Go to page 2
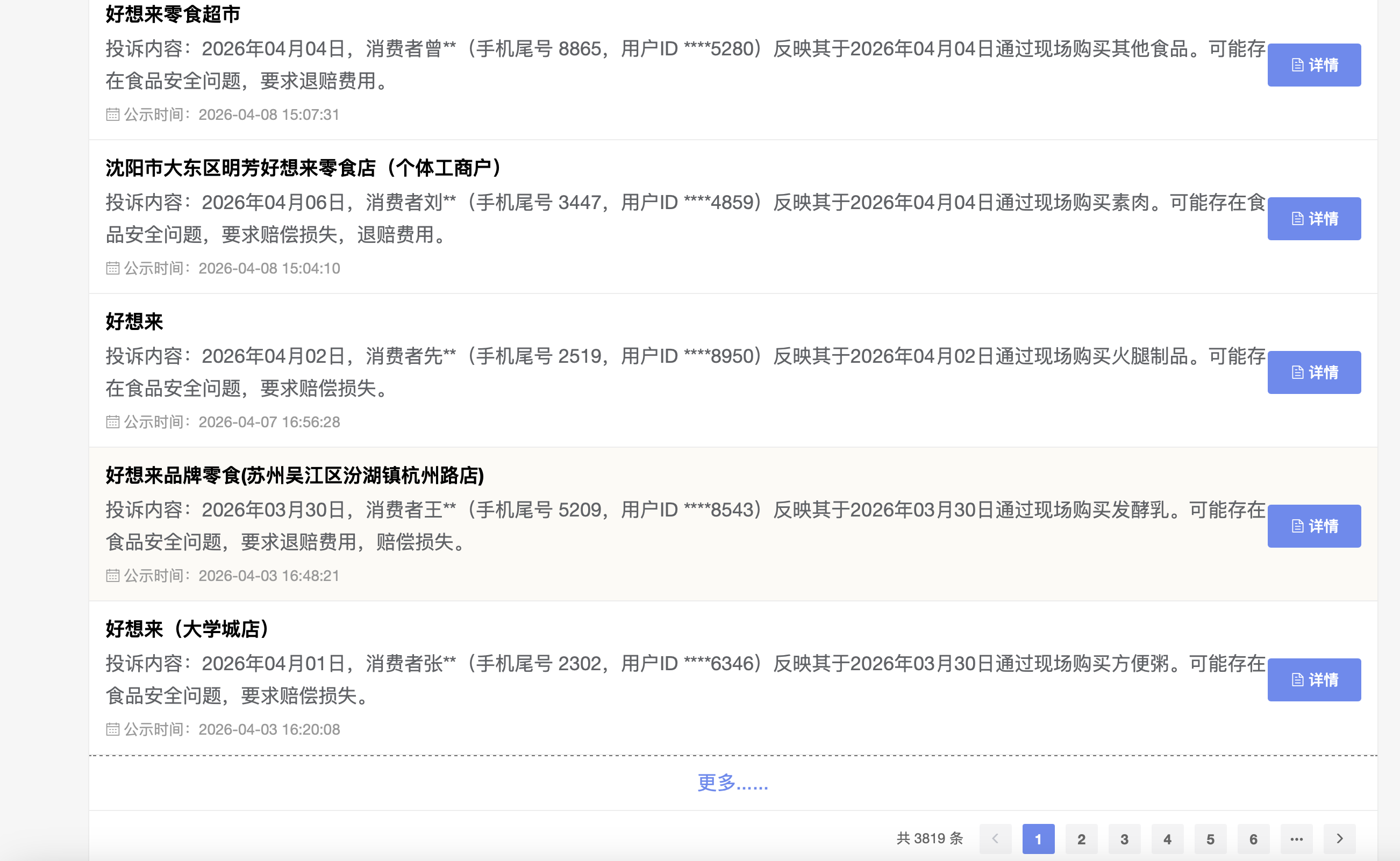The image size is (1400, 861). tap(1081, 839)
